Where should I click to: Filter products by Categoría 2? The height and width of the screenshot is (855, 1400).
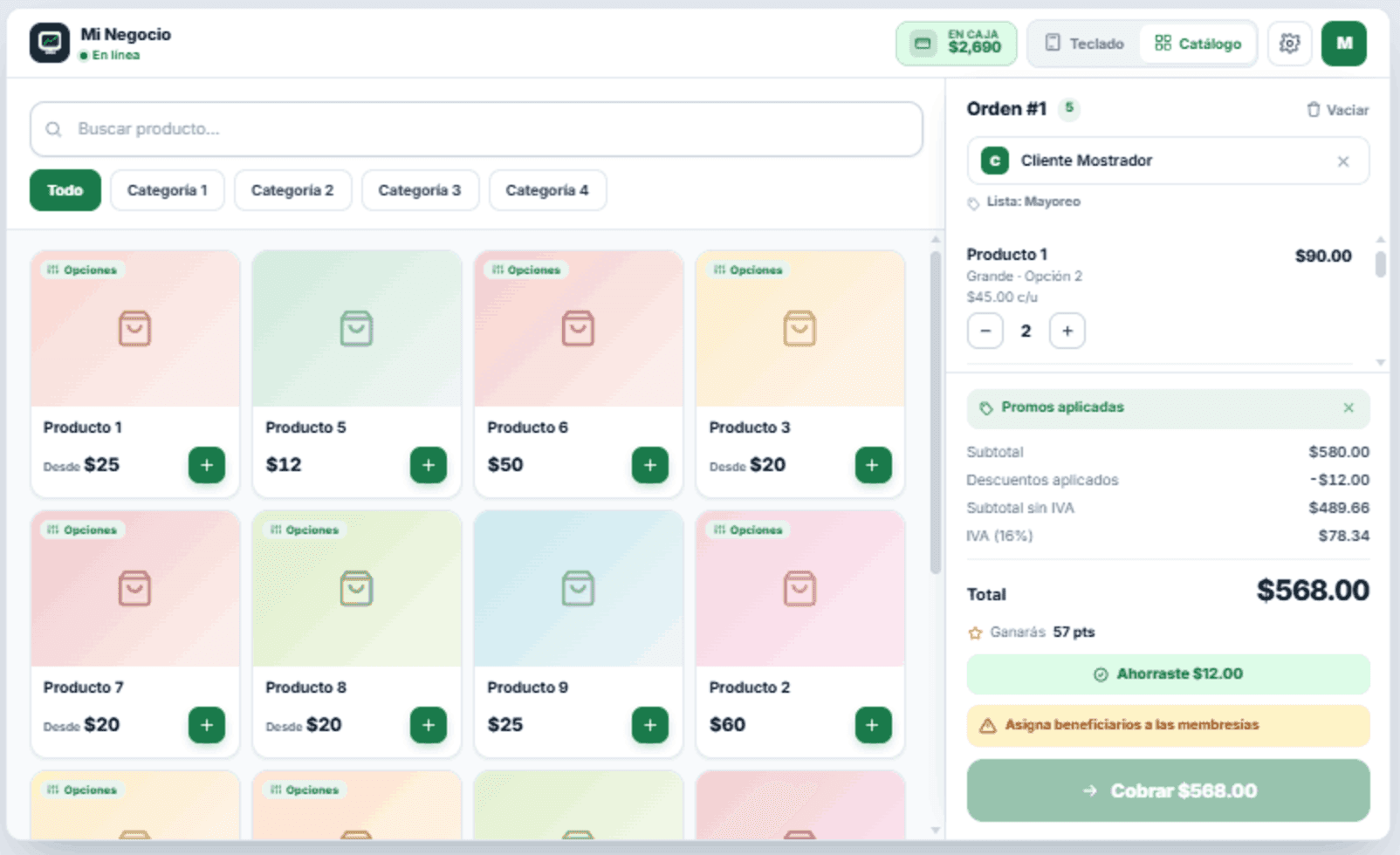(292, 190)
